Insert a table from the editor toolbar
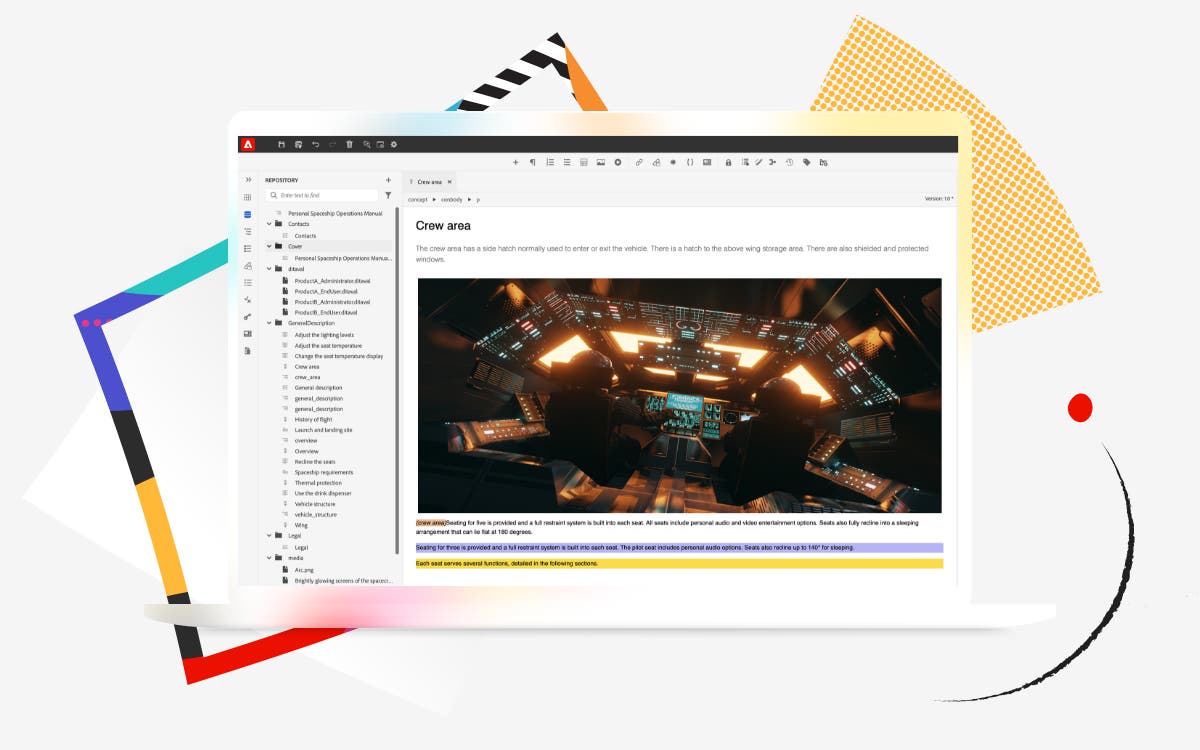Image resolution: width=1200 pixels, height=750 pixels. point(583,161)
